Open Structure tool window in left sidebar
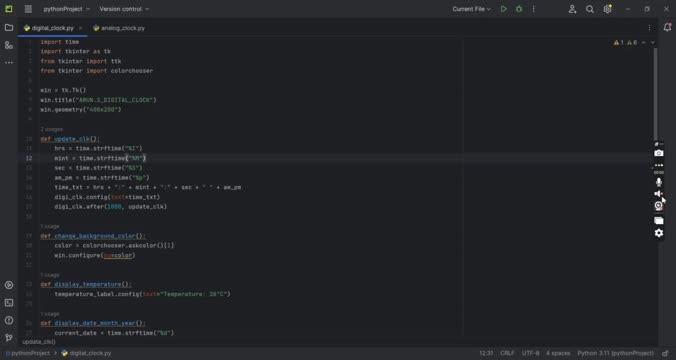Screen dimensions: 676x360 [x=9, y=45]
